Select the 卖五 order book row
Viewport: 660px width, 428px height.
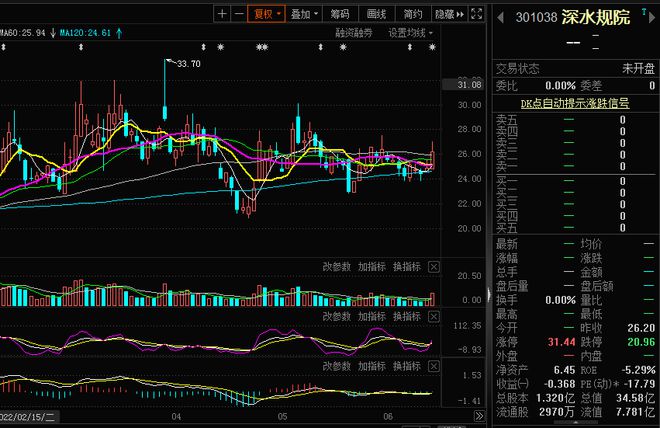pos(574,120)
